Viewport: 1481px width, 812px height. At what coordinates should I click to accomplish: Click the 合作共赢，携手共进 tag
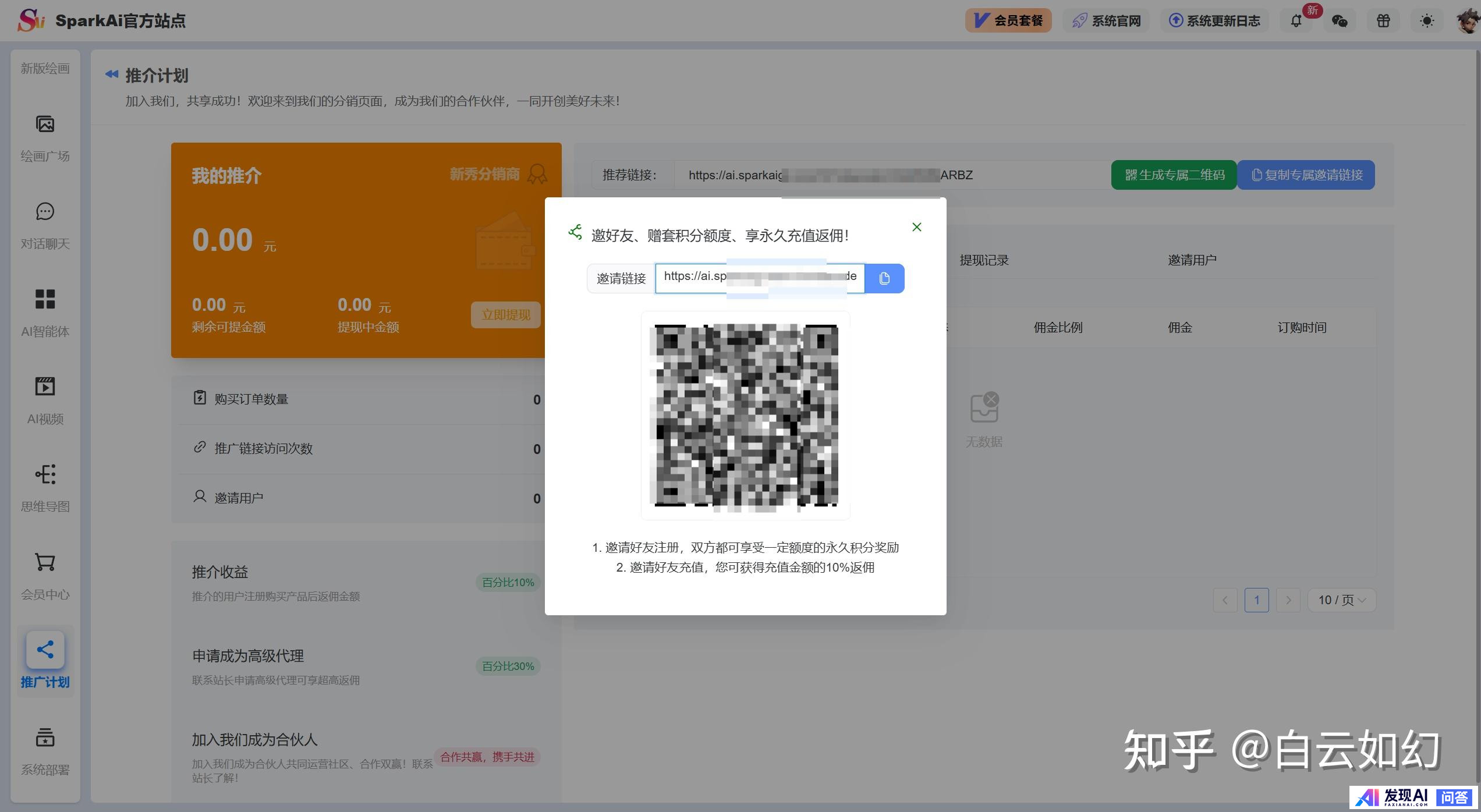pyautogui.click(x=487, y=757)
